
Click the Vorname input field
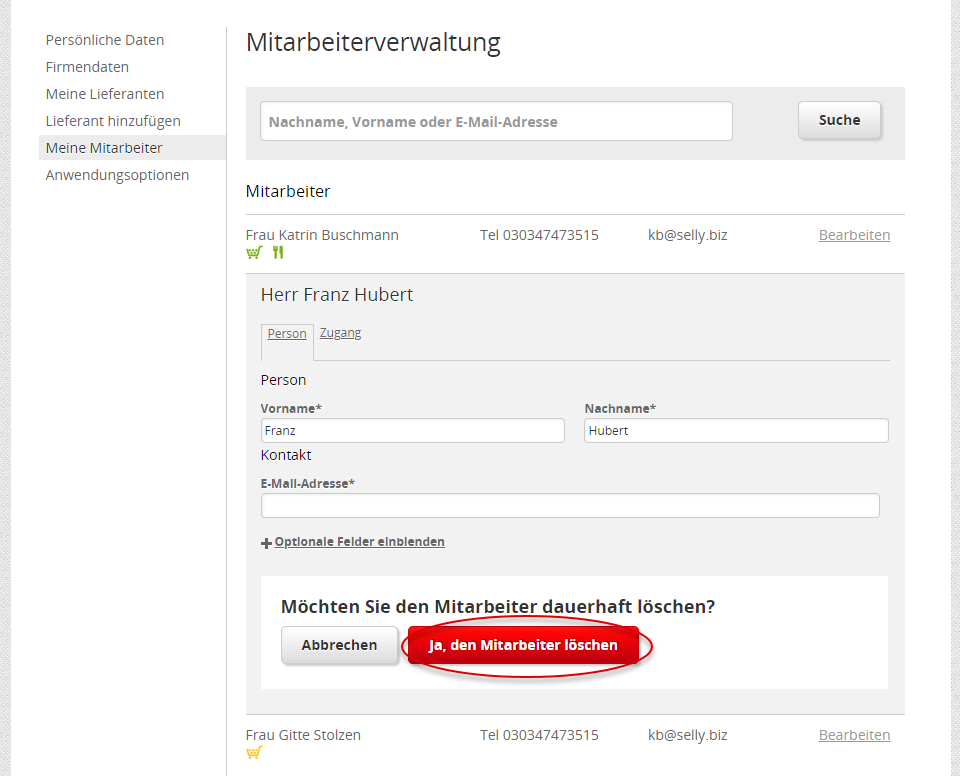pyautogui.click(x=412, y=431)
